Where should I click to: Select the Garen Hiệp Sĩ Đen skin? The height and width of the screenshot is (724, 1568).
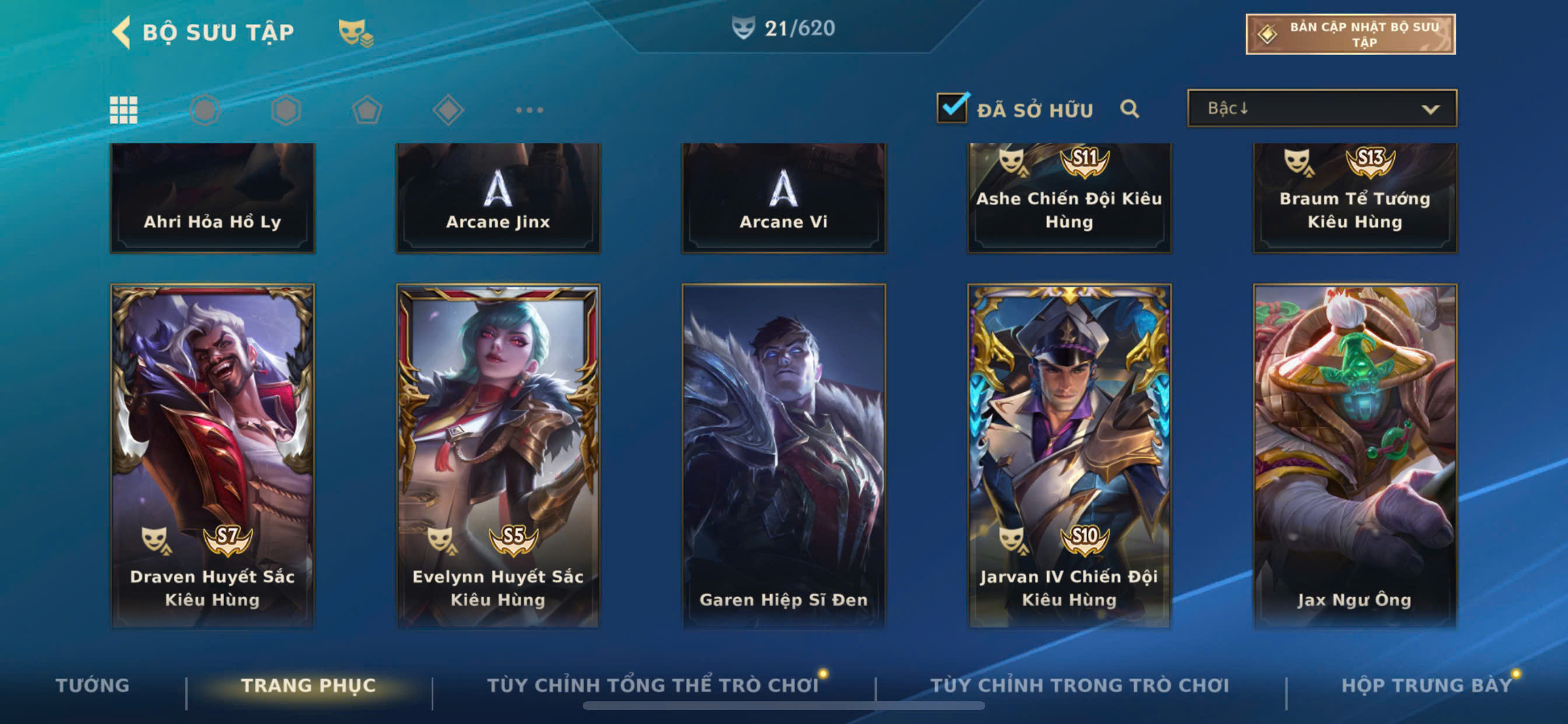(x=783, y=456)
